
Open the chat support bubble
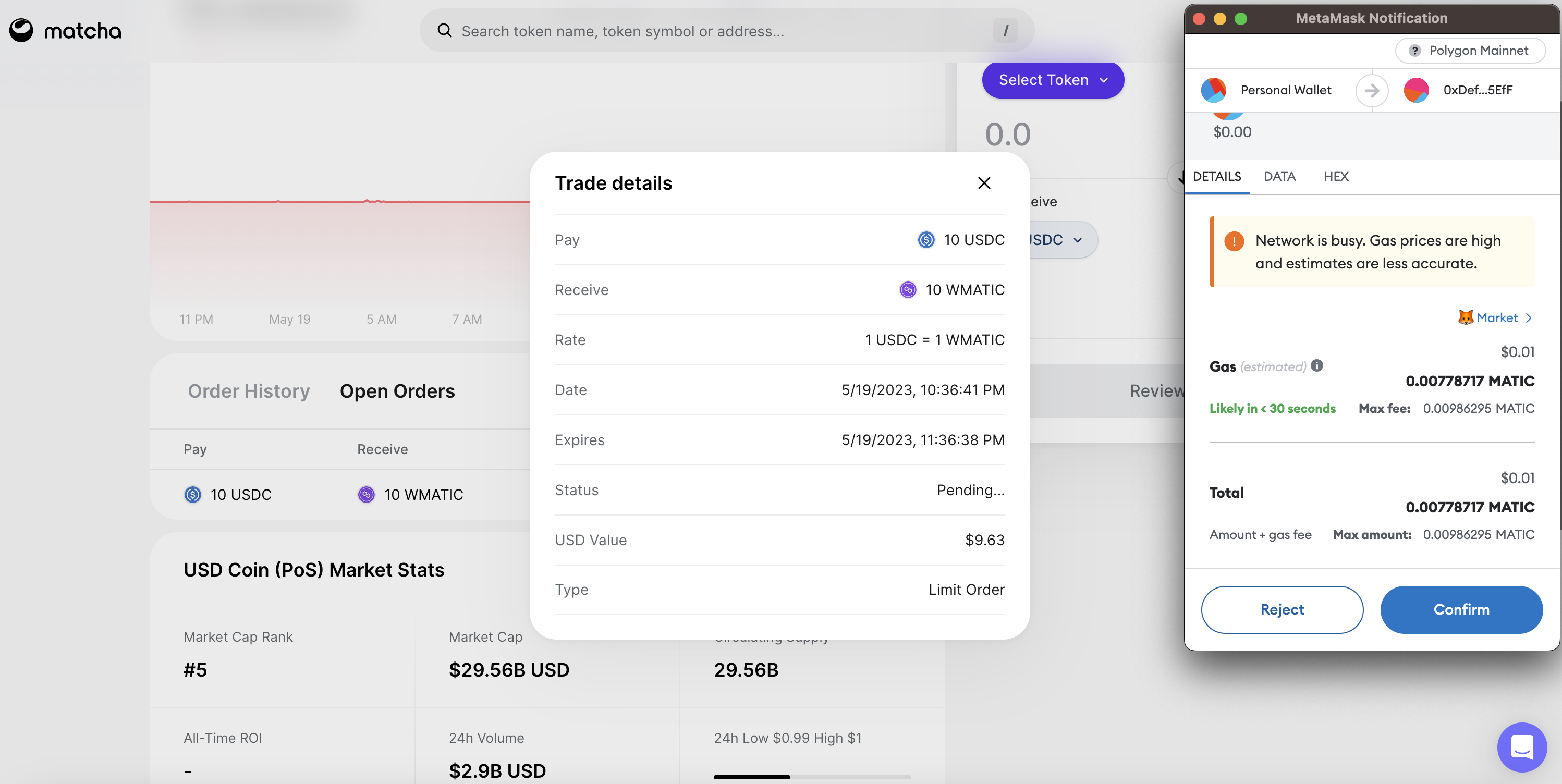pyautogui.click(x=1521, y=746)
